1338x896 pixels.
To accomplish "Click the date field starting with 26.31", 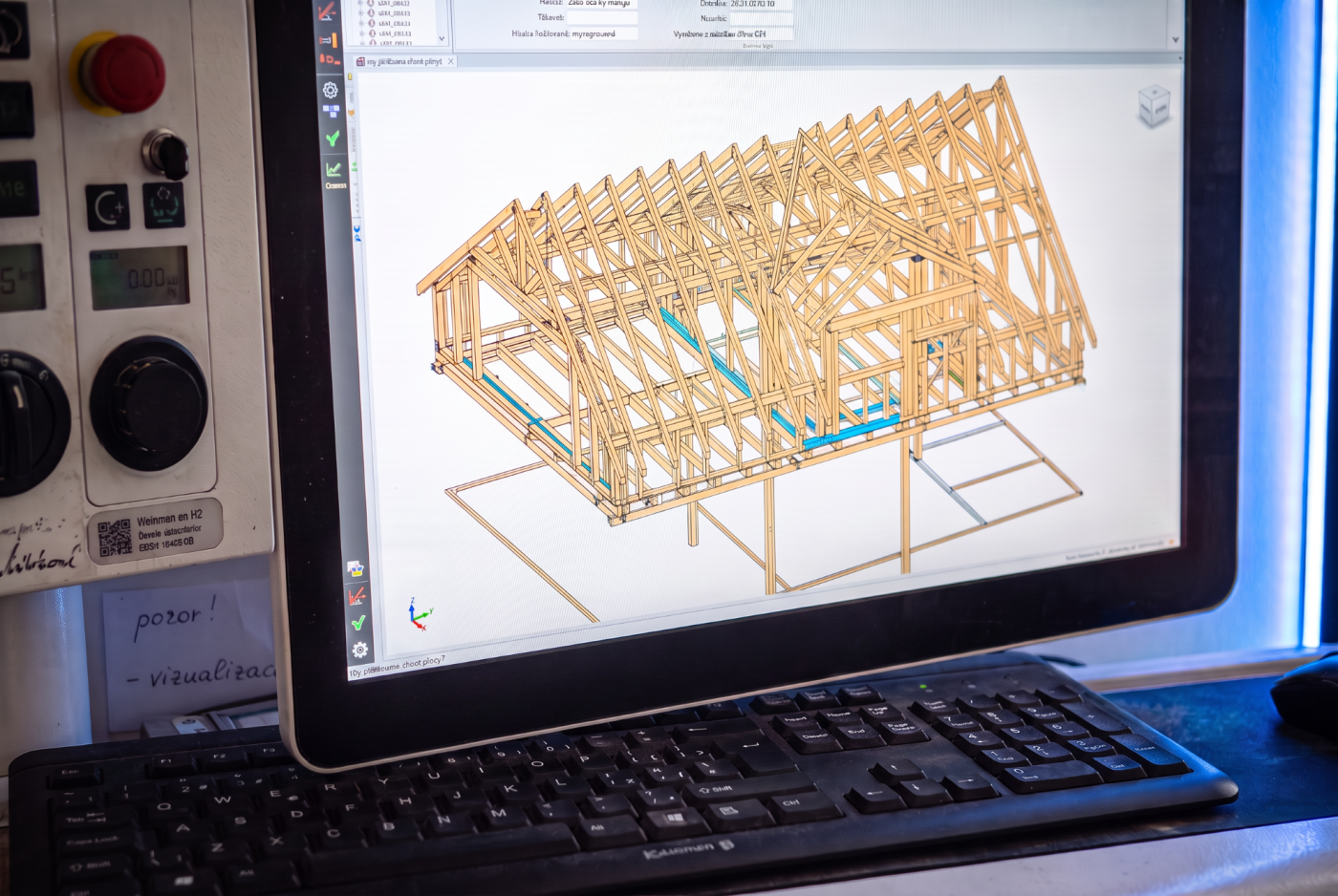I will tap(762, 5).
